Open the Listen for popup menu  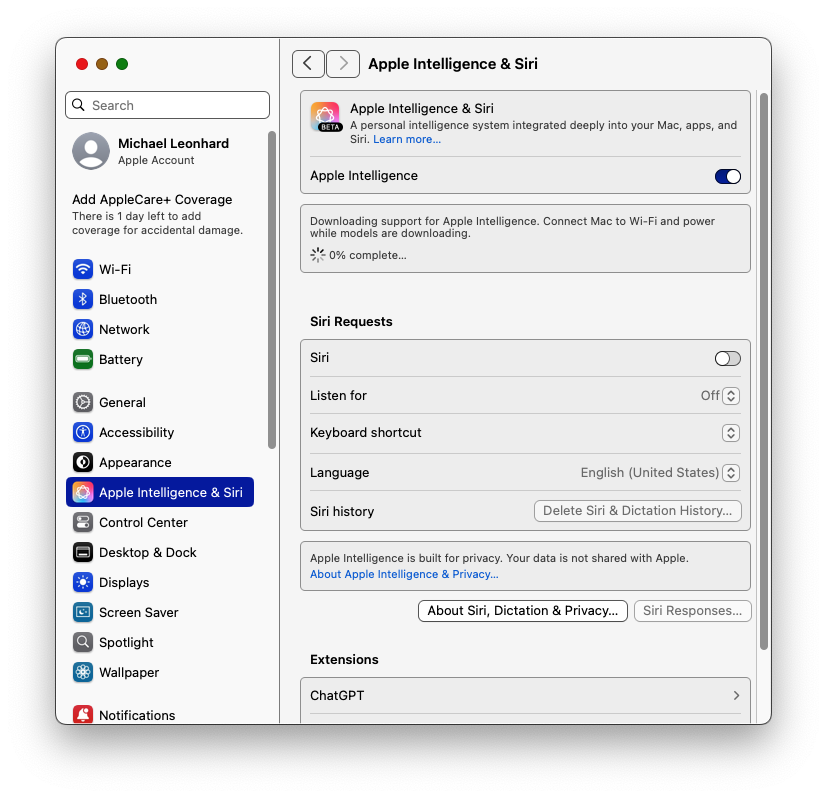[x=730, y=396]
